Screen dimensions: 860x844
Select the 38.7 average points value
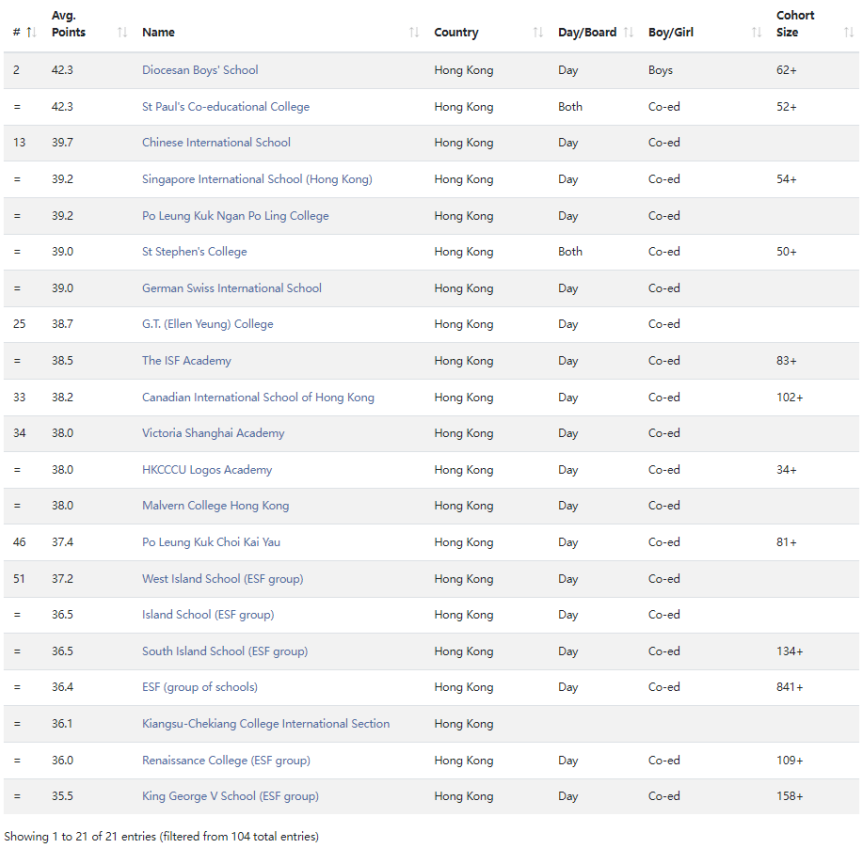pyautogui.click(x=63, y=324)
